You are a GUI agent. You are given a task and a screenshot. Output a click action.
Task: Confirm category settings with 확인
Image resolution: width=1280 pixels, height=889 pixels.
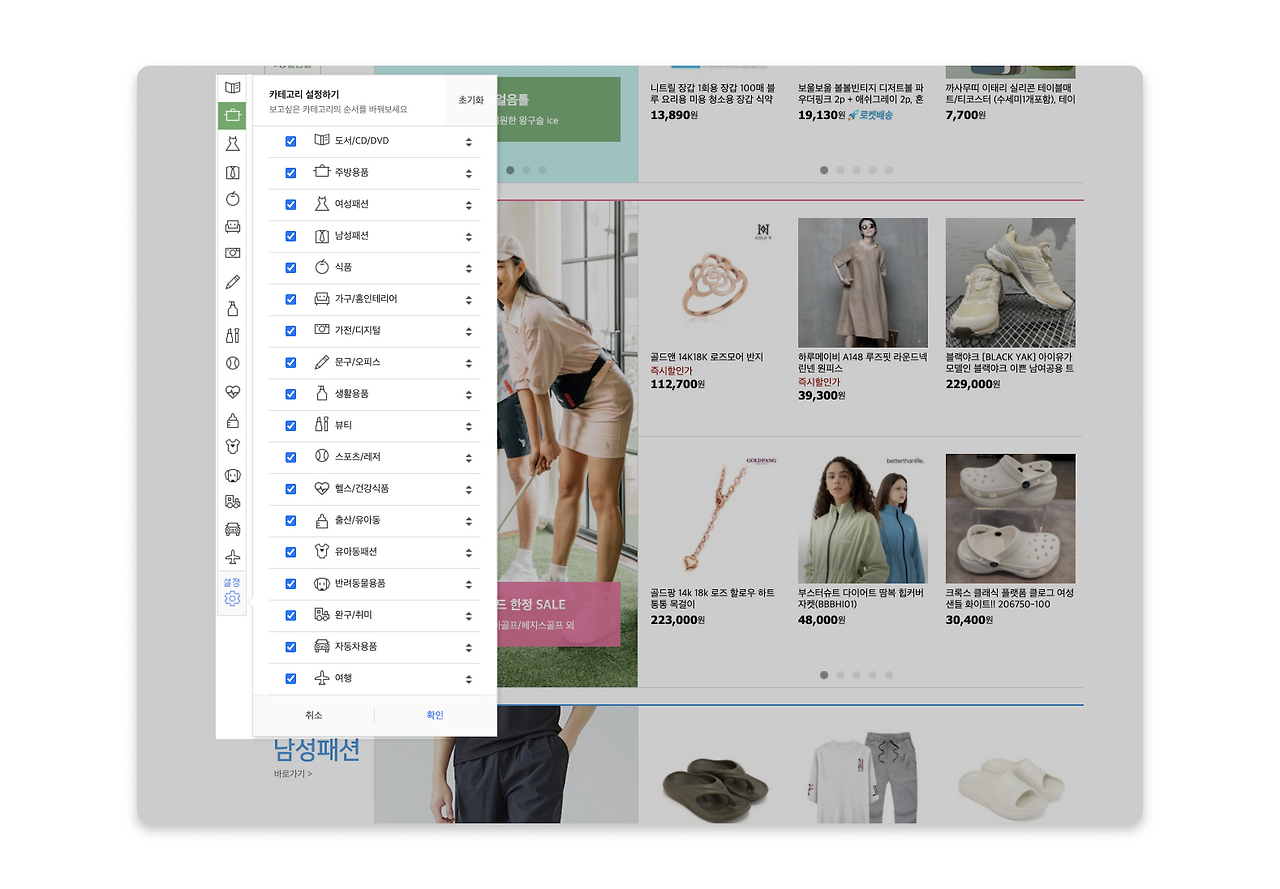pos(435,715)
